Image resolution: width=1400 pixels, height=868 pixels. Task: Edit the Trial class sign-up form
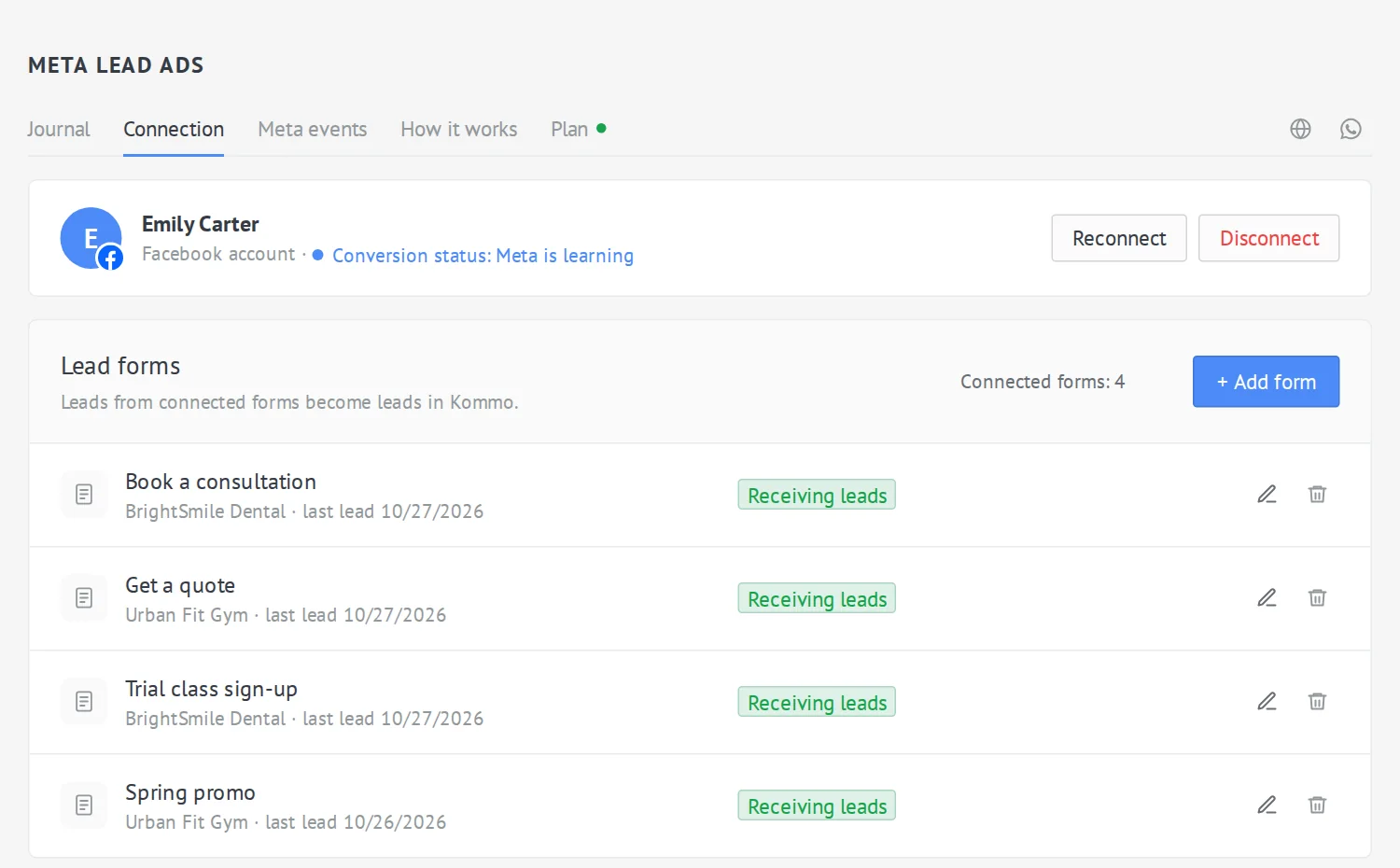pyautogui.click(x=1267, y=702)
